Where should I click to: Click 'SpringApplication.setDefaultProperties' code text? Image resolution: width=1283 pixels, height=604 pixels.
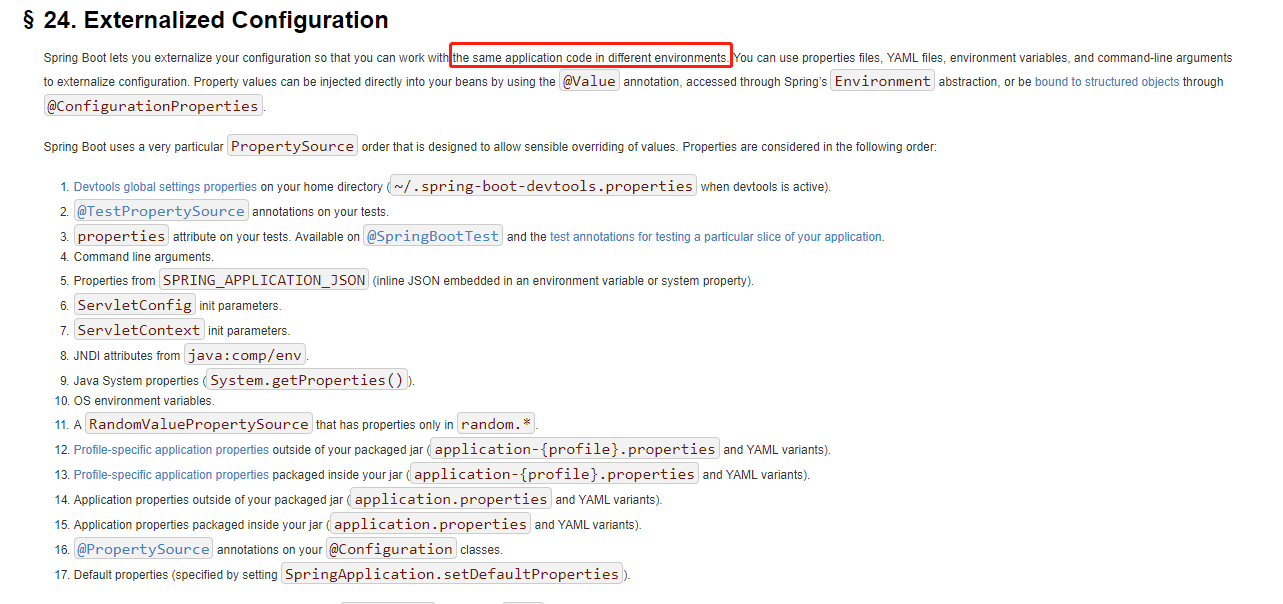click(x=452, y=574)
